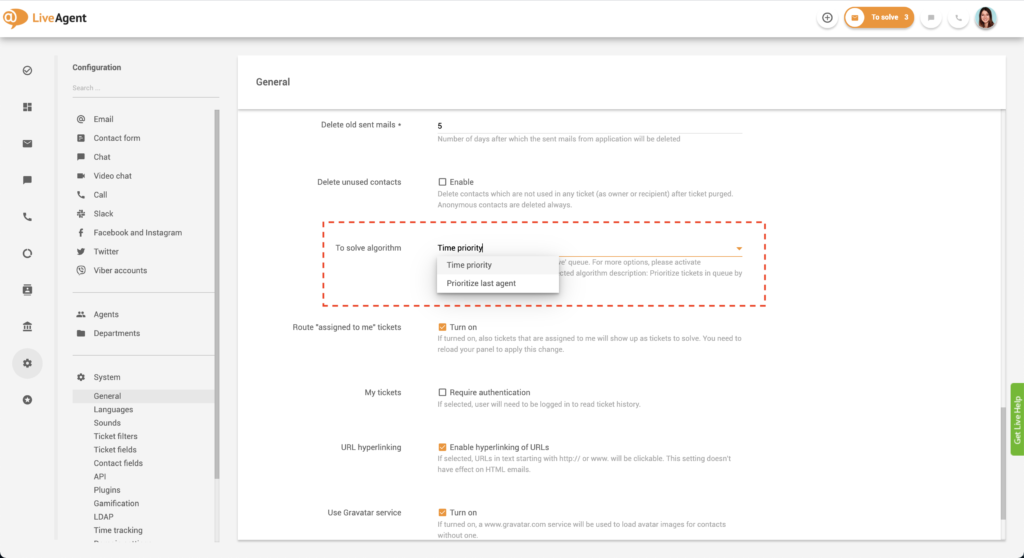
Task: Open the tickets envelope icon in left sidebar
Action: [x=27, y=143]
